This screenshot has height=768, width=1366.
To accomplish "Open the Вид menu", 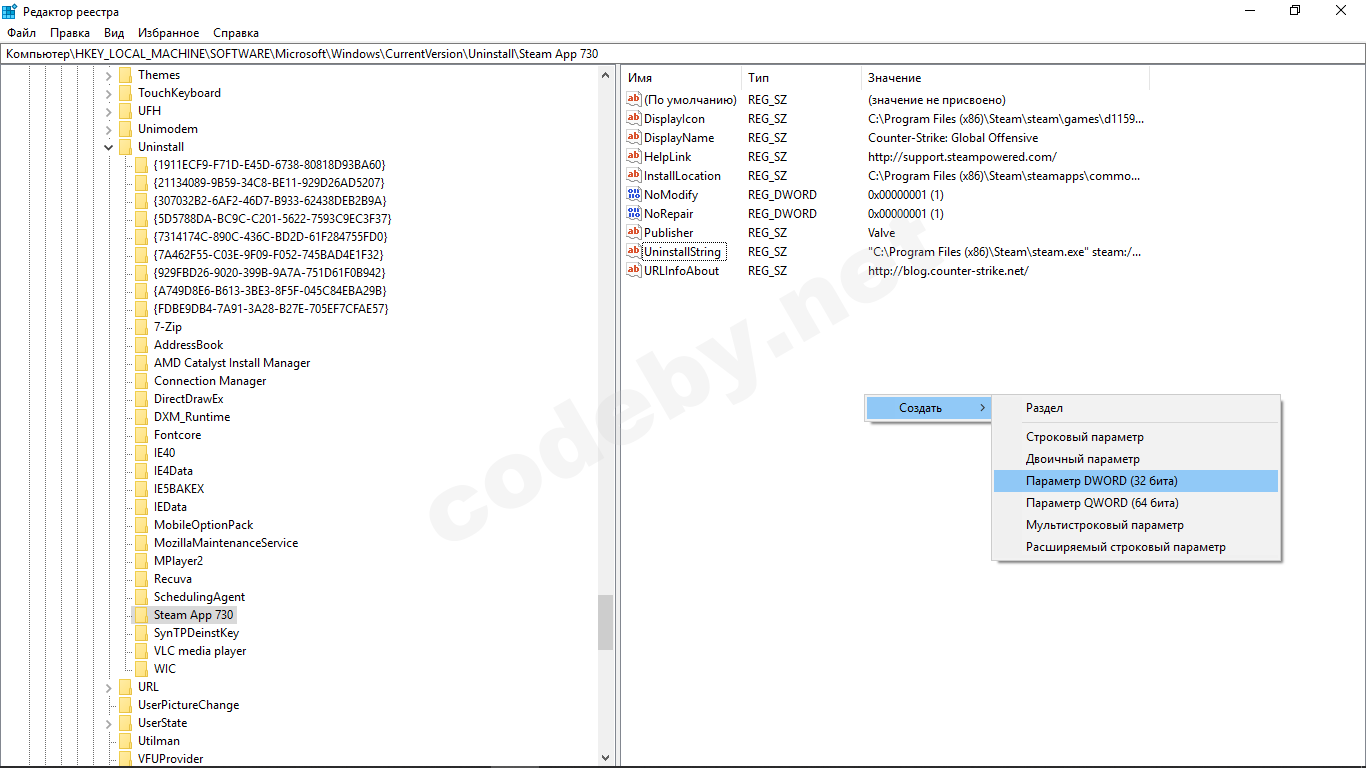I will click(x=114, y=33).
